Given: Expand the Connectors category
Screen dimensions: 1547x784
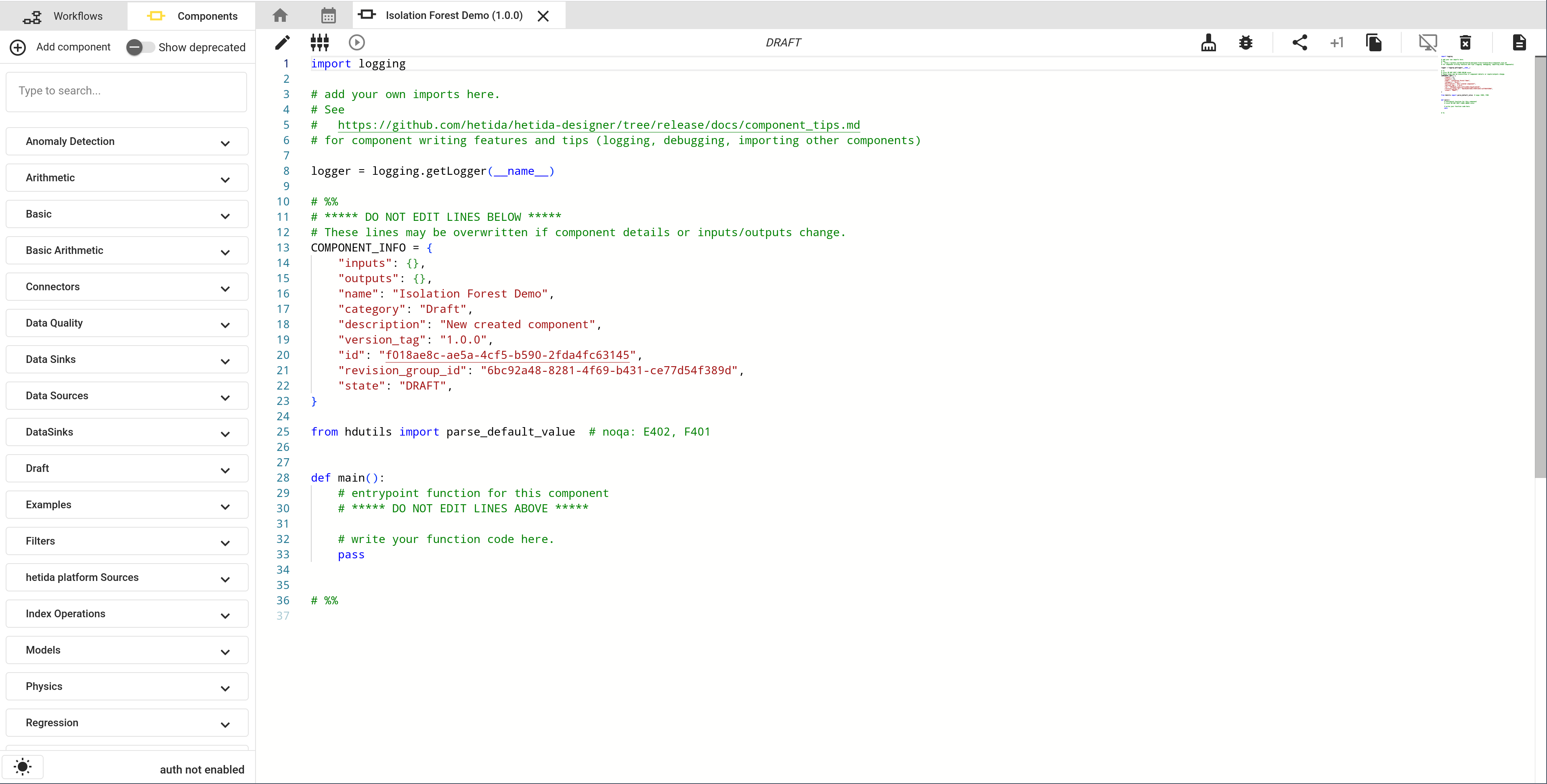Looking at the screenshot, I should [x=127, y=287].
